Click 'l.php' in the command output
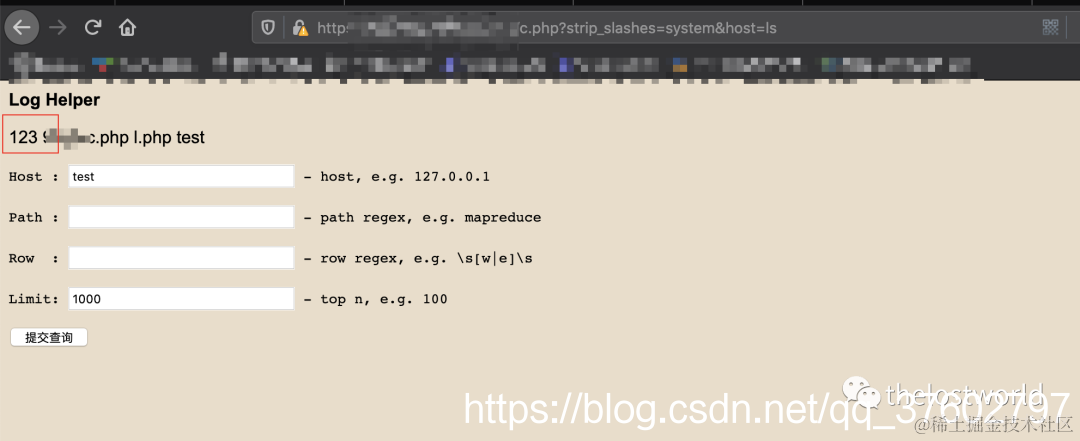The width and height of the screenshot is (1080, 441). point(153,137)
